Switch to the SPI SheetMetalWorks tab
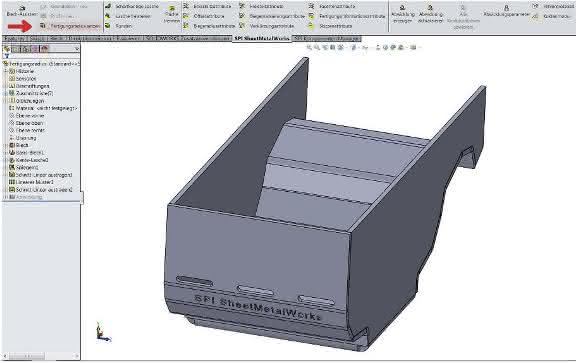 tap(262, 38)
